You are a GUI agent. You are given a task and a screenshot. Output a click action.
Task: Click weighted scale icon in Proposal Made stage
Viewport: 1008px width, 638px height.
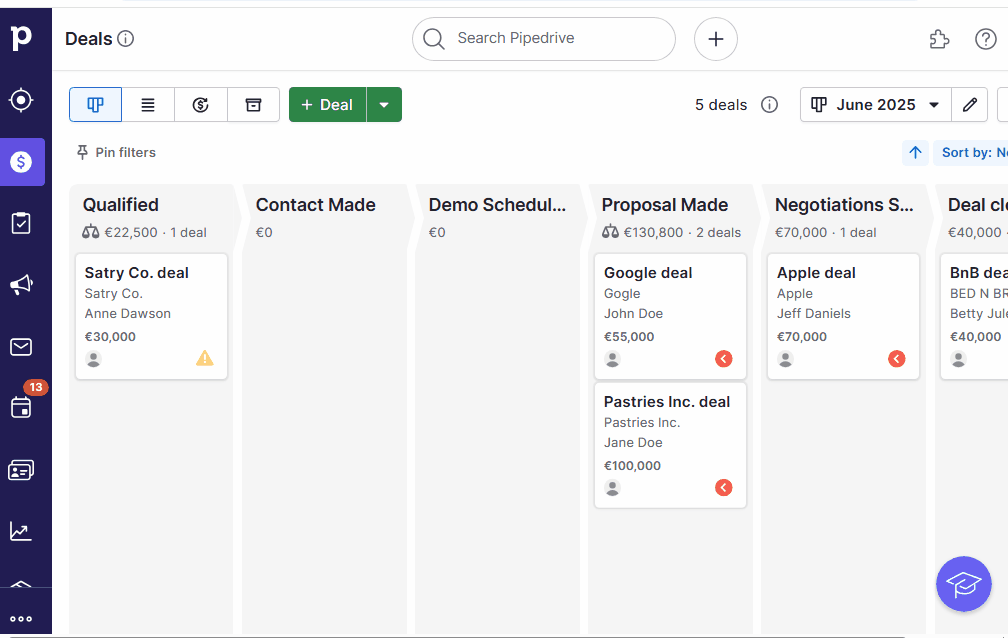(x=610, y=232)
